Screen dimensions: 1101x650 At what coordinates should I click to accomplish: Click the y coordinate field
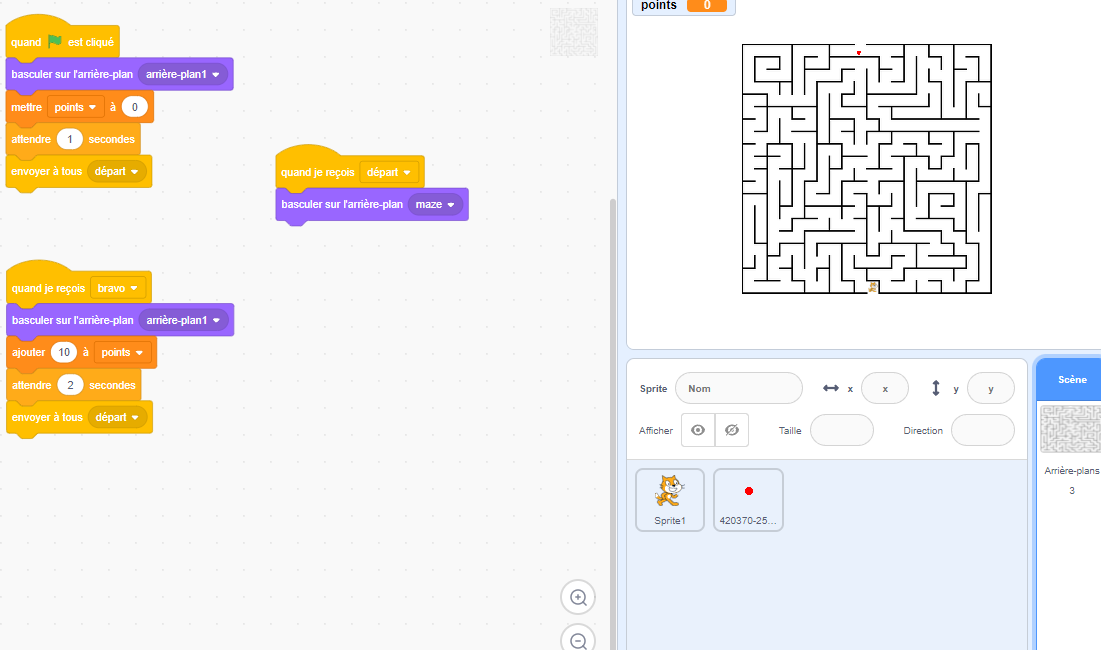(x=991, y=388)
